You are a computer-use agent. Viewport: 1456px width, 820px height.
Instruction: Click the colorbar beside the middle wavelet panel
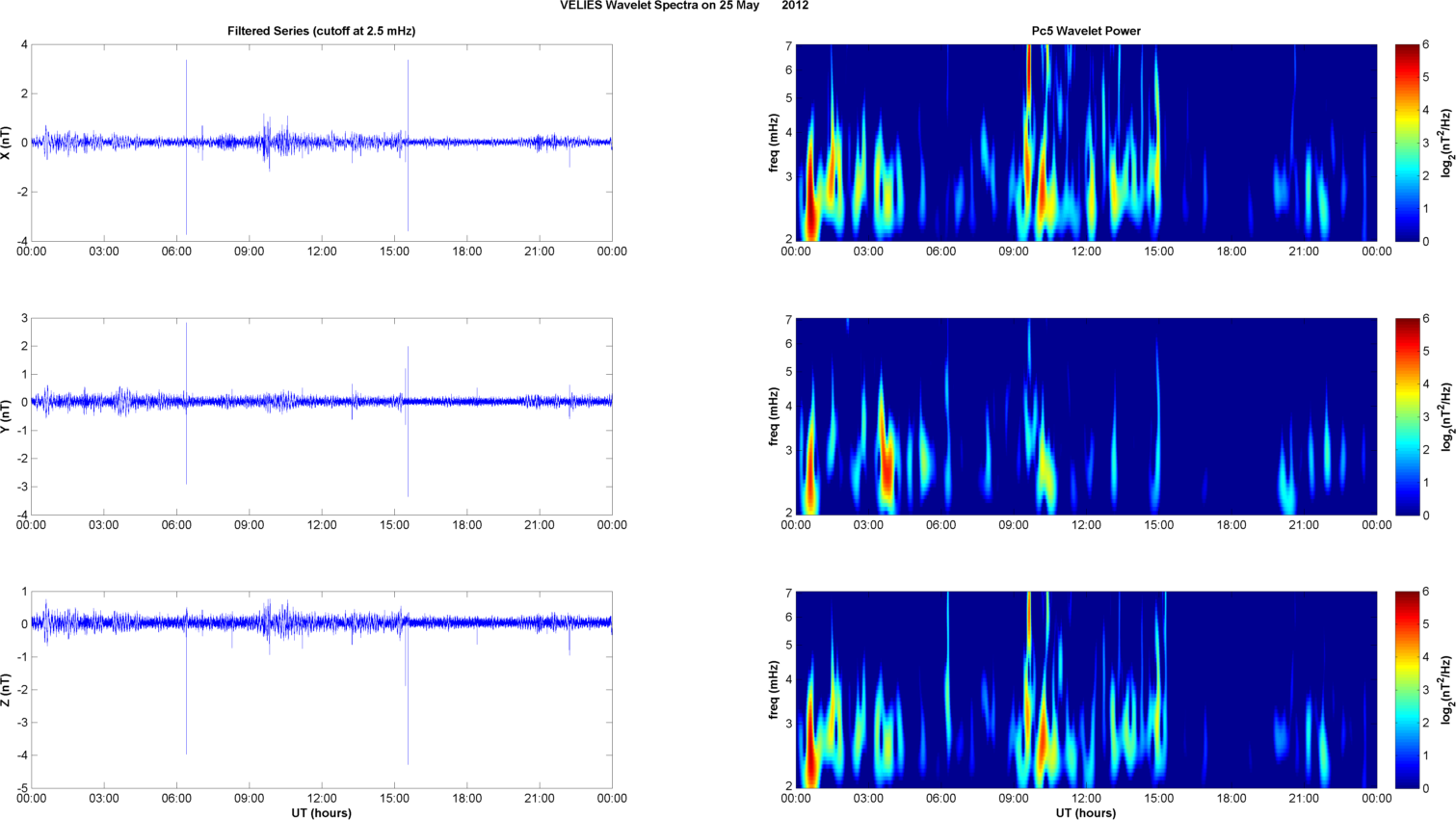coord(1407,416)
